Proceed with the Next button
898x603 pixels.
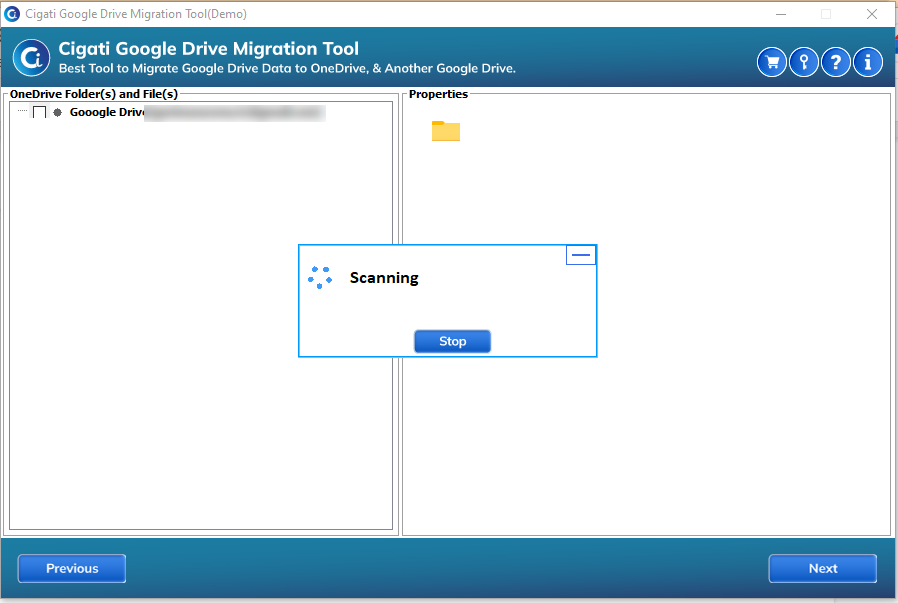tap(822, 568)
